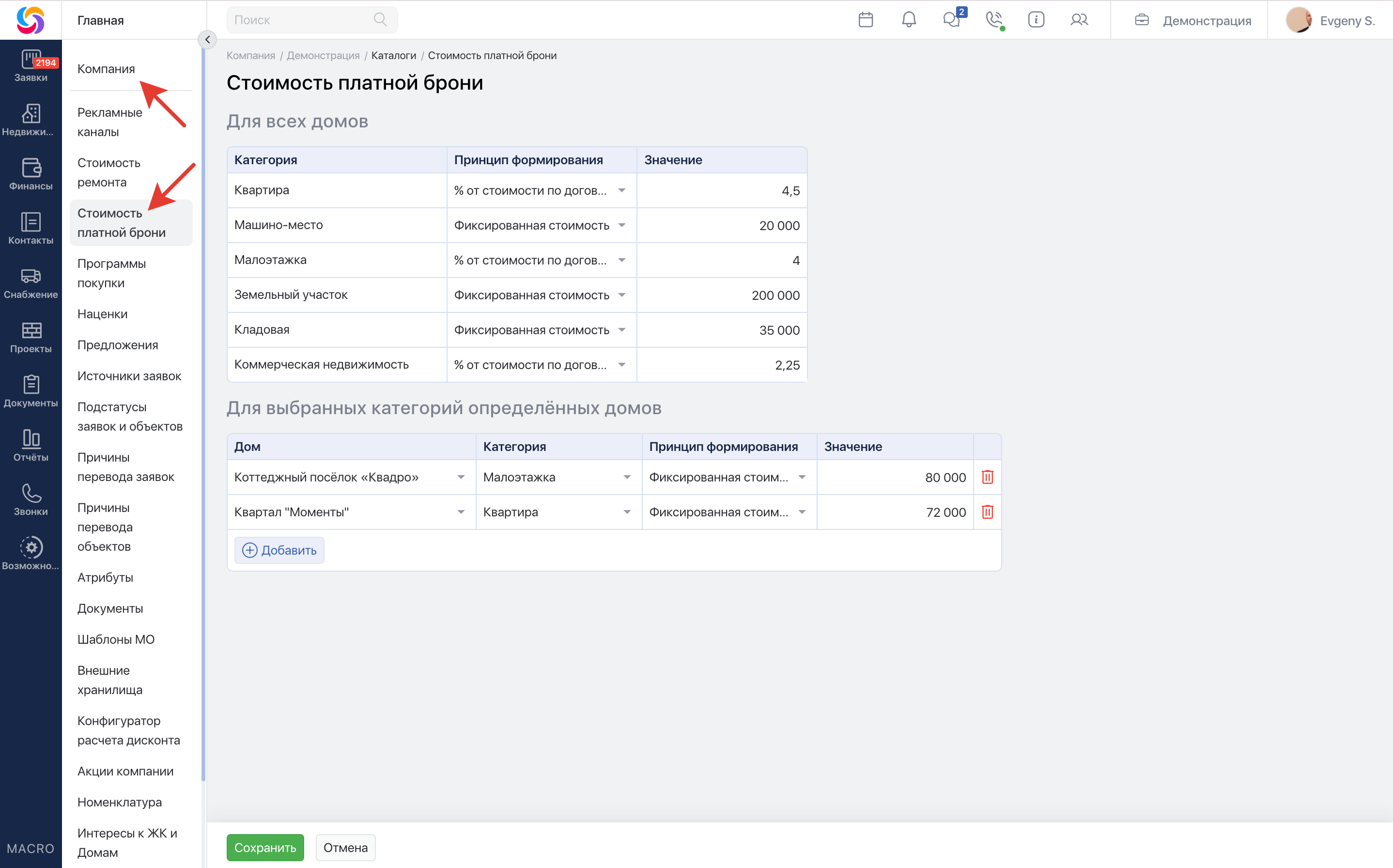Screen dimensions: 1393x868
Task: Open the calendar icon in top bar
Action: click(x=865, y=20)
